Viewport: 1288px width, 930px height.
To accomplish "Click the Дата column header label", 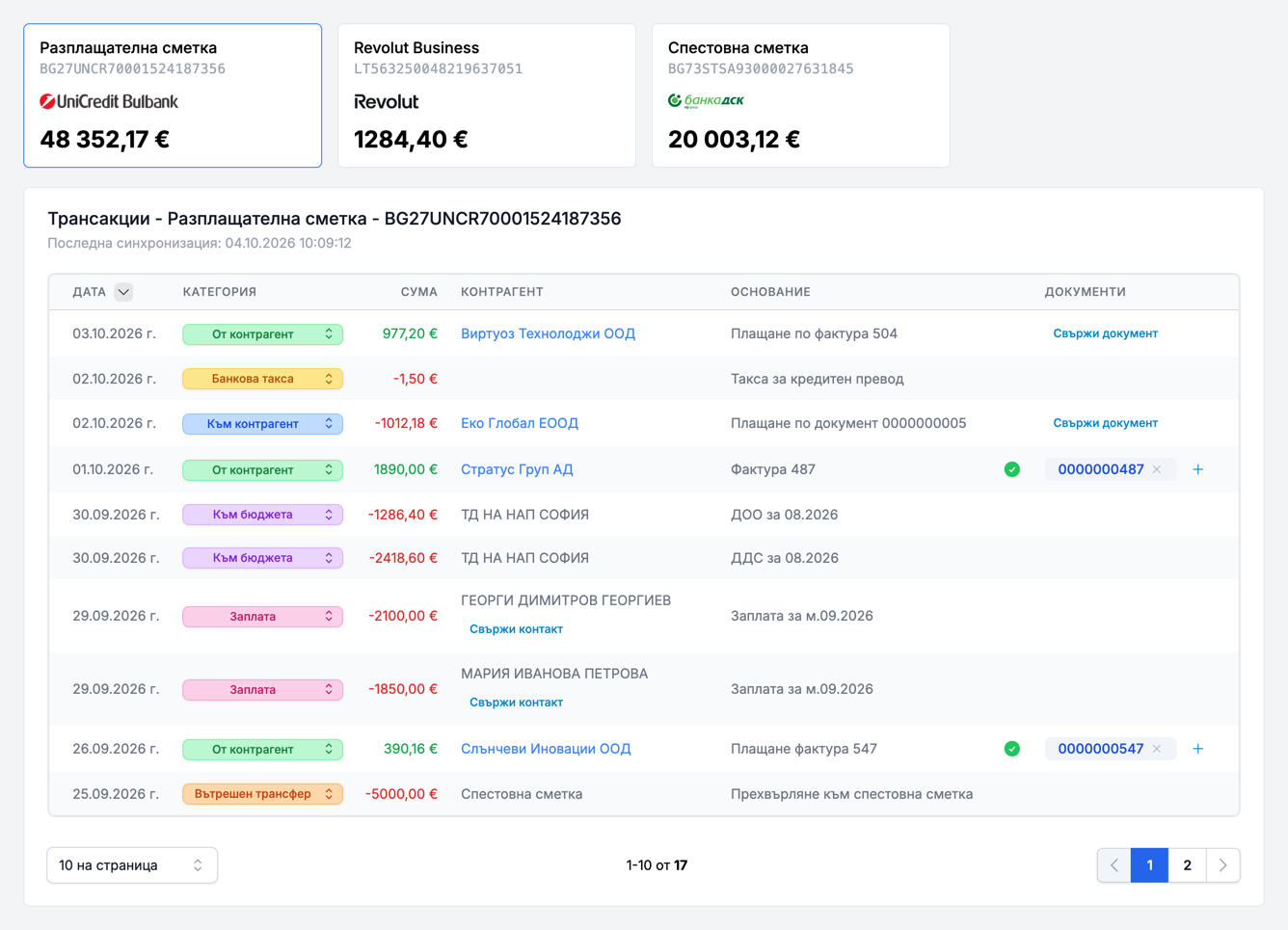I will click(90, 292).
